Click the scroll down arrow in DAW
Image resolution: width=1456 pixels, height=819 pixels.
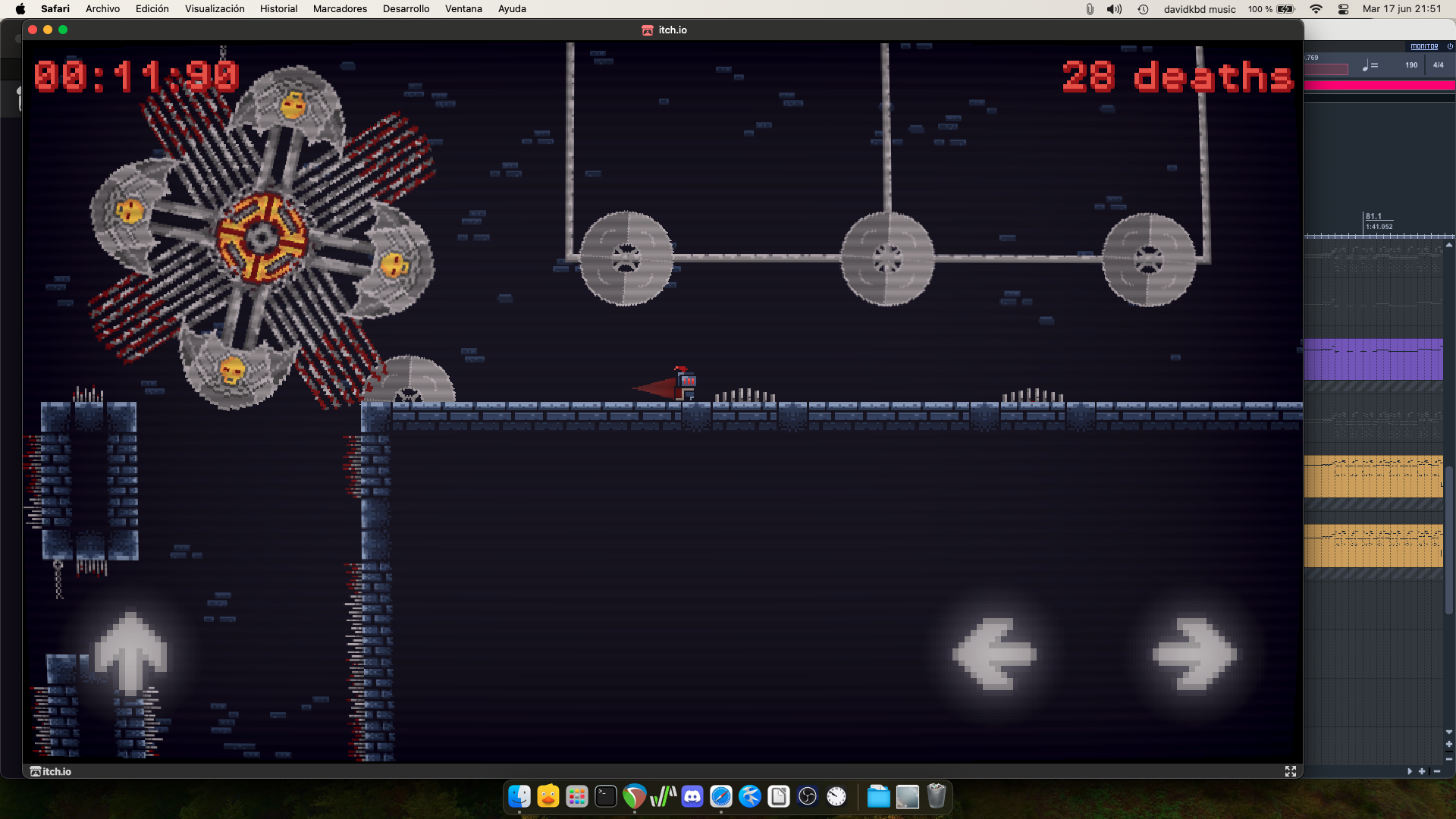pos(1449,733)
